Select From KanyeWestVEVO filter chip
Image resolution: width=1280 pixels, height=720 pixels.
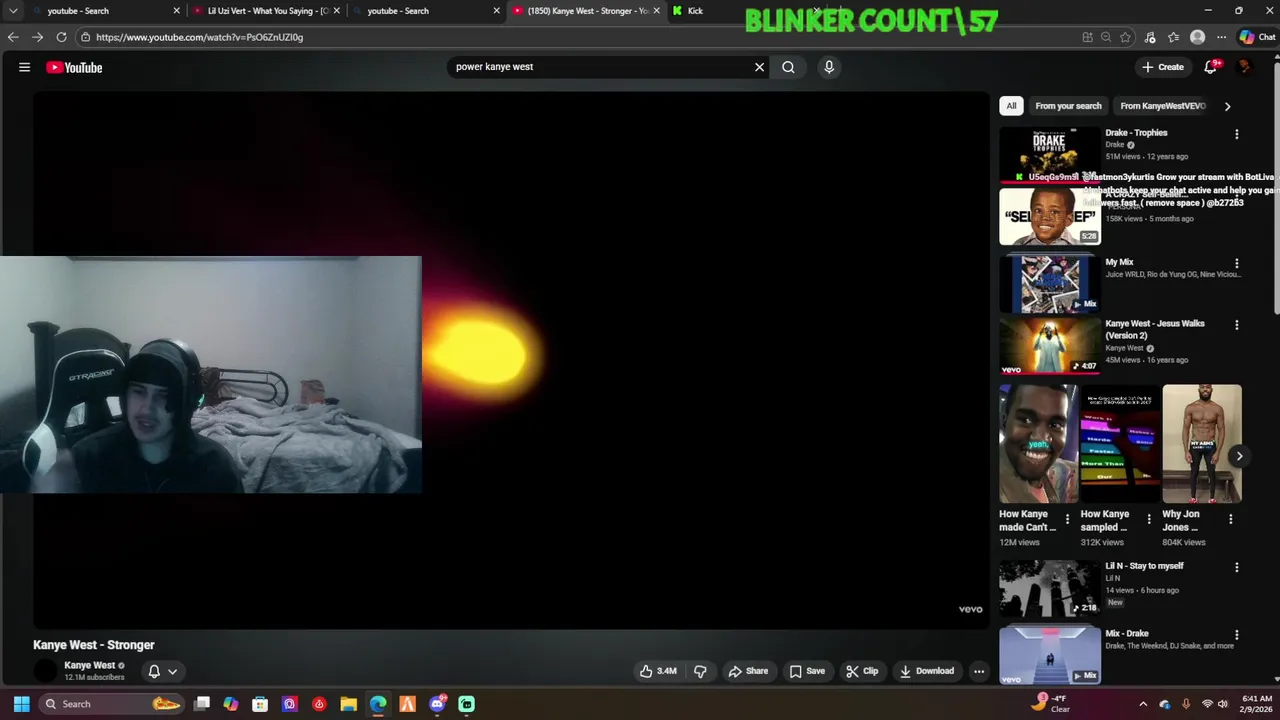point(1163,106)
